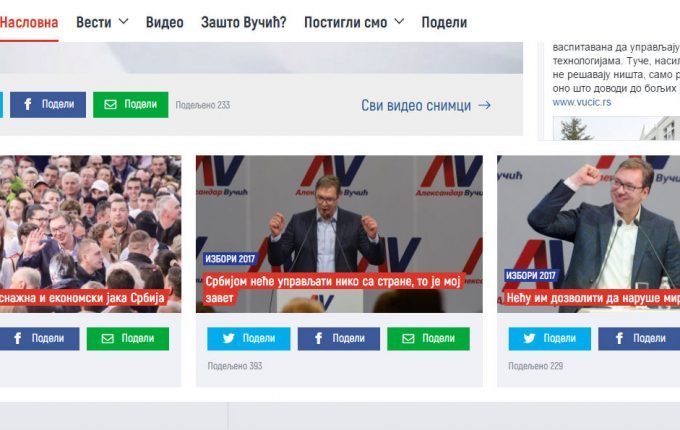Expand the Постигли смо dropdown chevron
The height and width of the screenshot is (430, 680).
point(399,21)
